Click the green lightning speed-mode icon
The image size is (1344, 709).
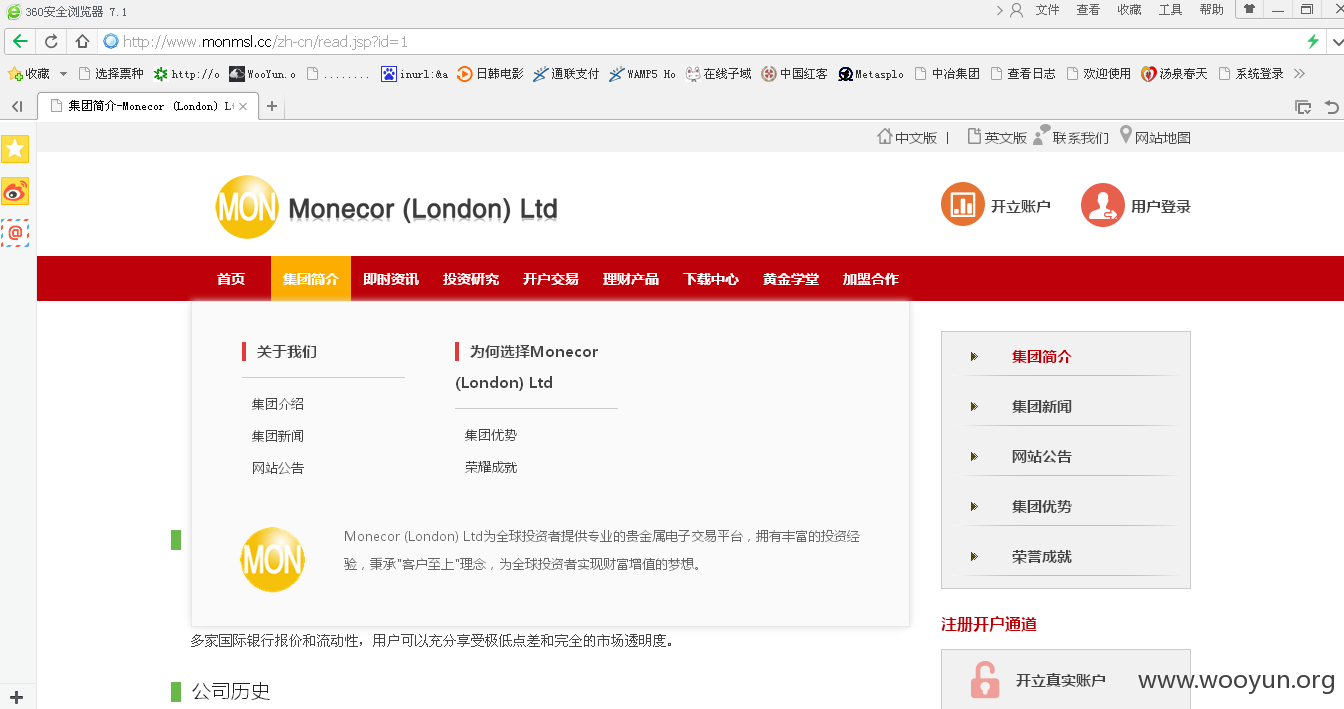coord(1313,42)
